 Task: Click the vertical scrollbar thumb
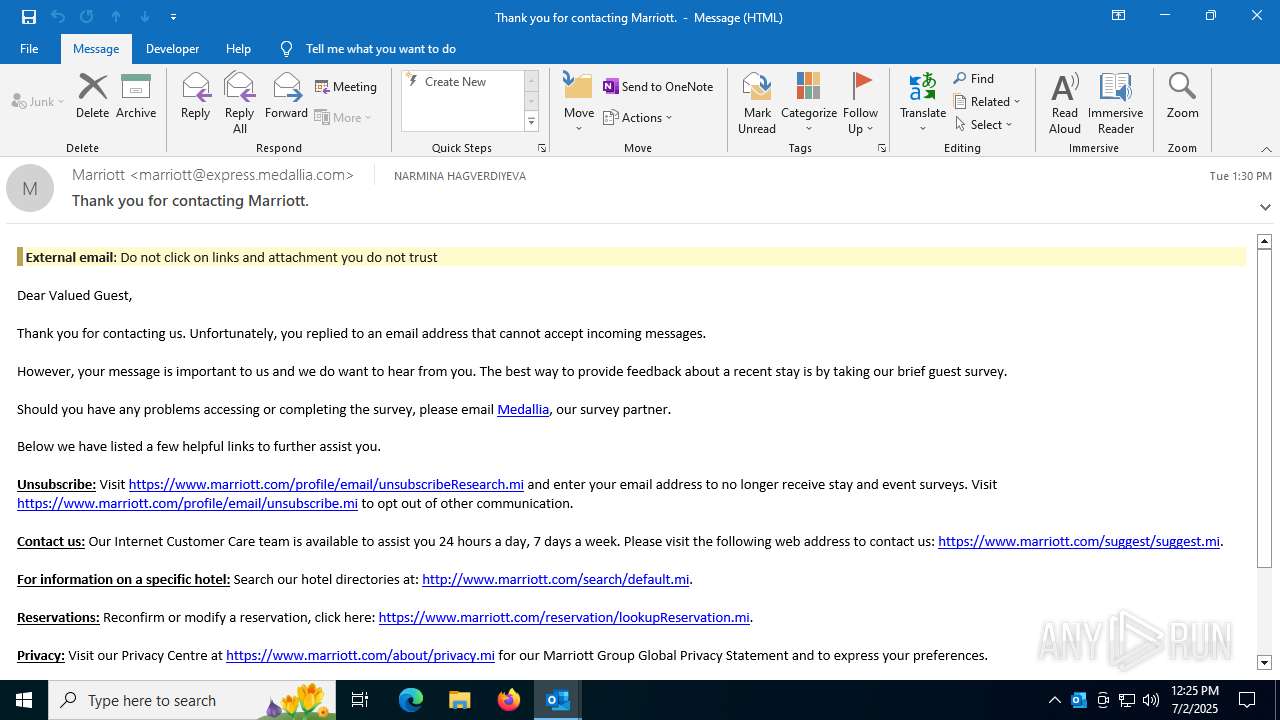pyautogui.click(x=1264, y=408)
